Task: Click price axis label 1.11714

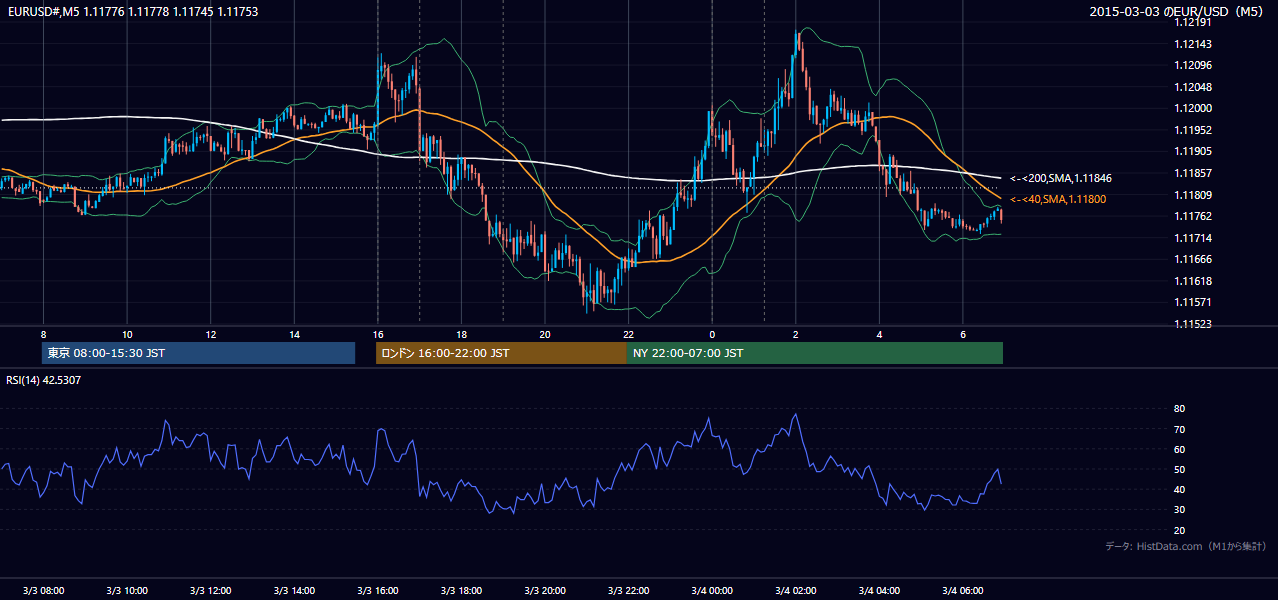Action: click(1194, 238)
